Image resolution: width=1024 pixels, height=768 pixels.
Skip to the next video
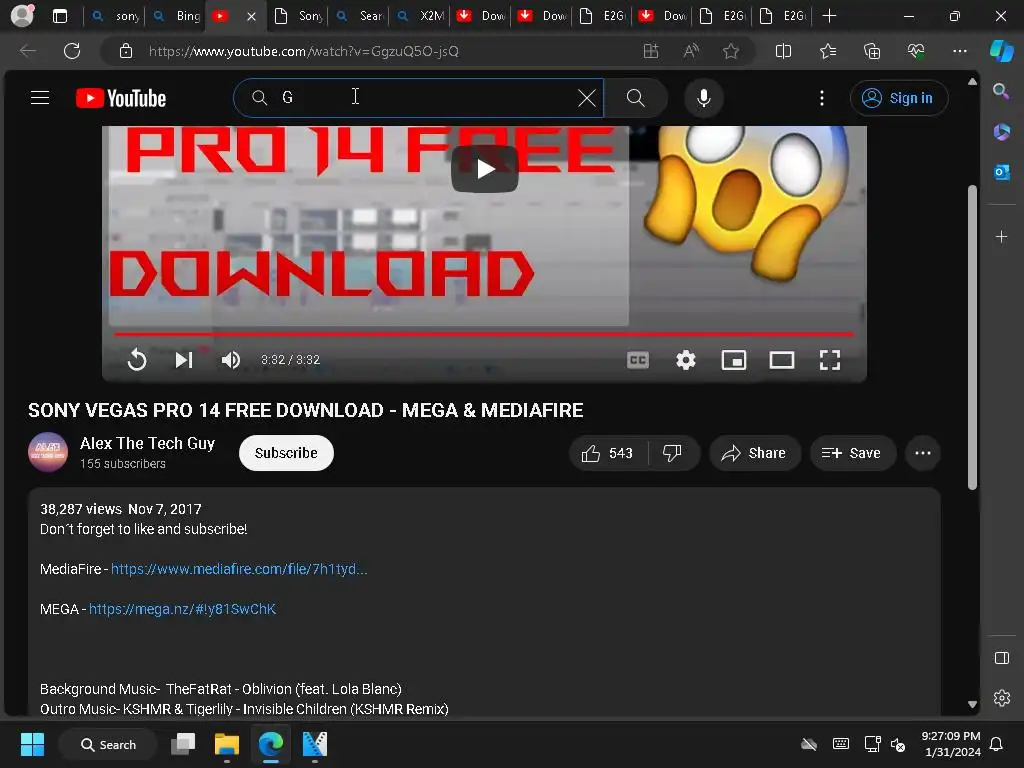pos(184,360)
